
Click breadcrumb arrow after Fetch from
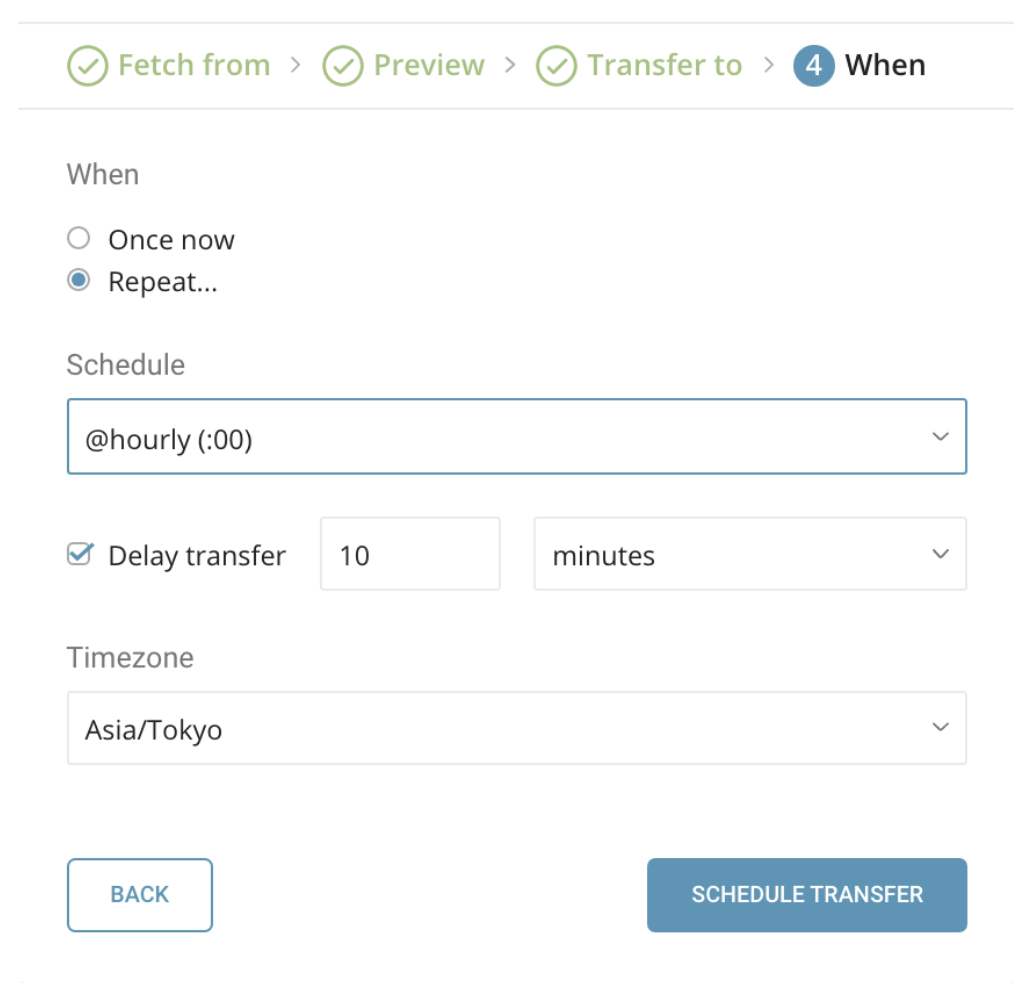tap(296, 66)
